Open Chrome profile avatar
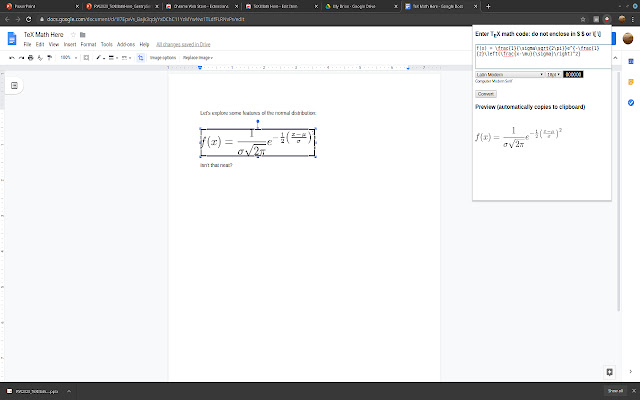 pos(622,19)
